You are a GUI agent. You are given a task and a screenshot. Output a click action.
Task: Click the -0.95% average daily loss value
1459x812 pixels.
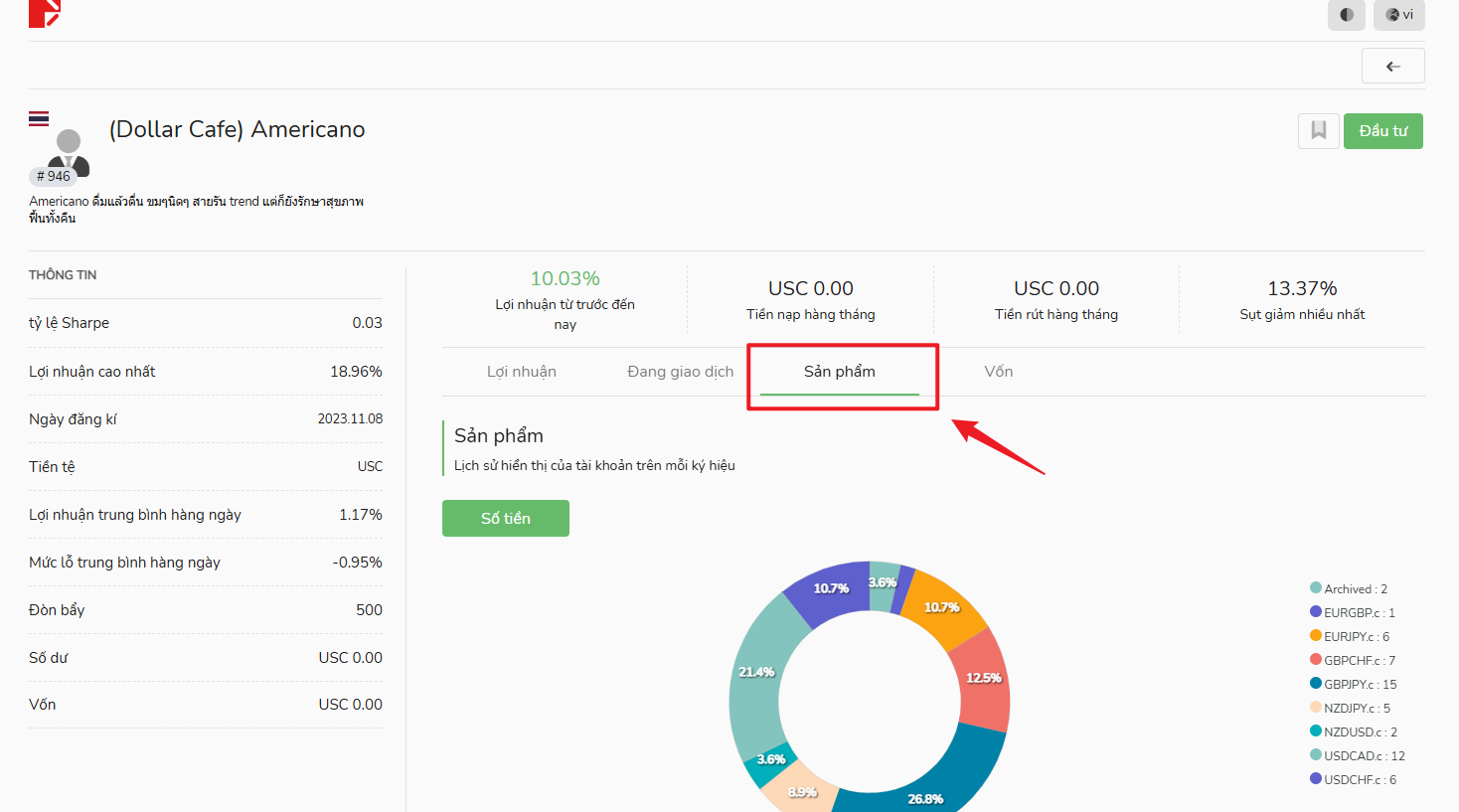coord(358,563)
